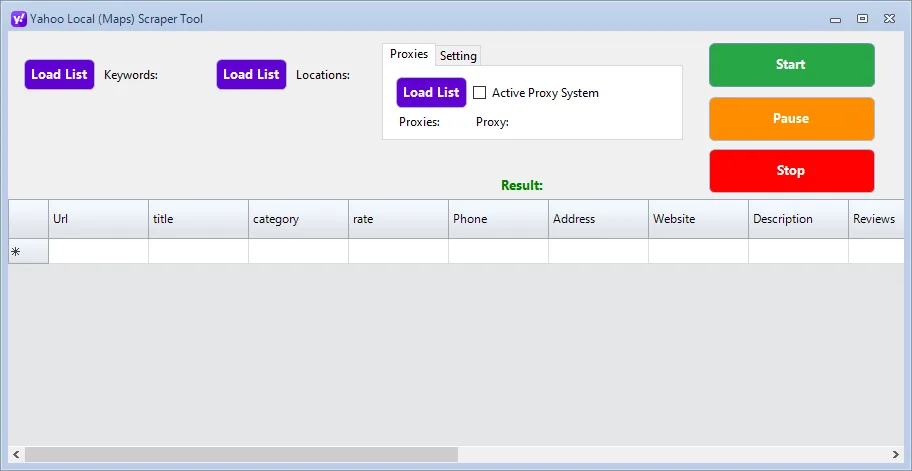Maximize the scraper tool window
This screenshot has width=912, height=471.
coord(862,18)
